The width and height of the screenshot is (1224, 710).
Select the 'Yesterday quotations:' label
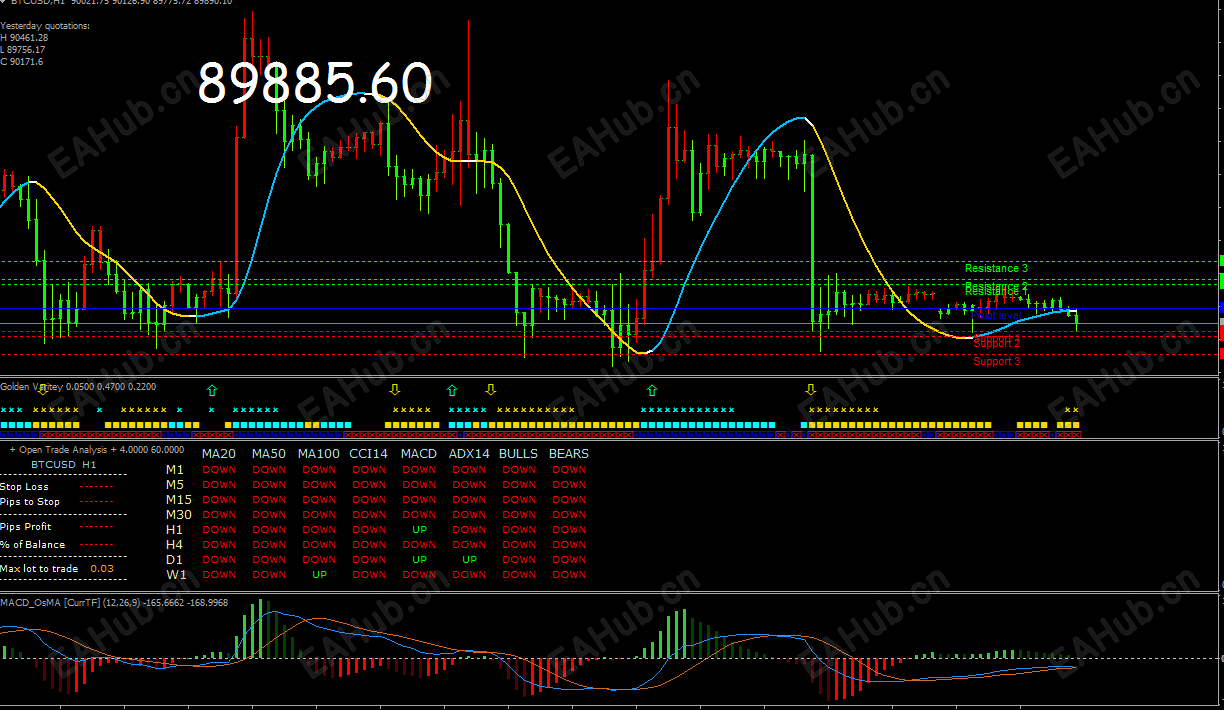pos(45,25)
